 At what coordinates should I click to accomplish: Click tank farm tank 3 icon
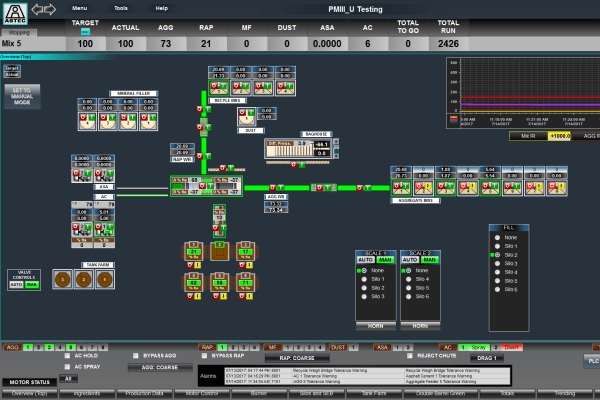pos(62,279)
